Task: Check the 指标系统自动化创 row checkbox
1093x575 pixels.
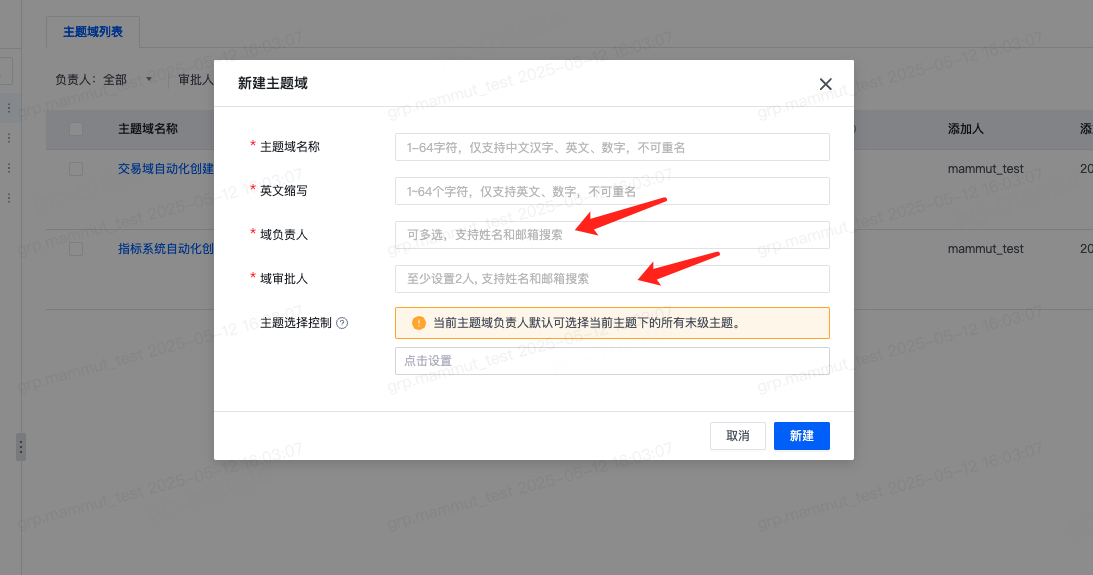Action: (76, 249)
